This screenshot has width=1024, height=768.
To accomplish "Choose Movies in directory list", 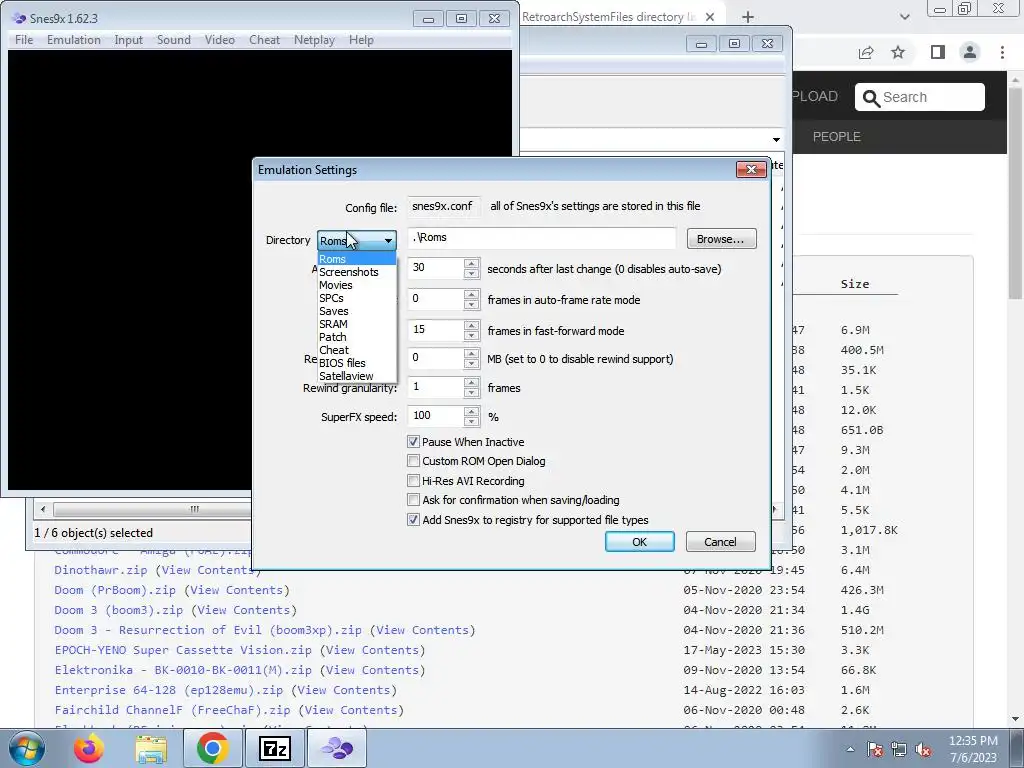I will pyautogui.click(x=357, y=285).
